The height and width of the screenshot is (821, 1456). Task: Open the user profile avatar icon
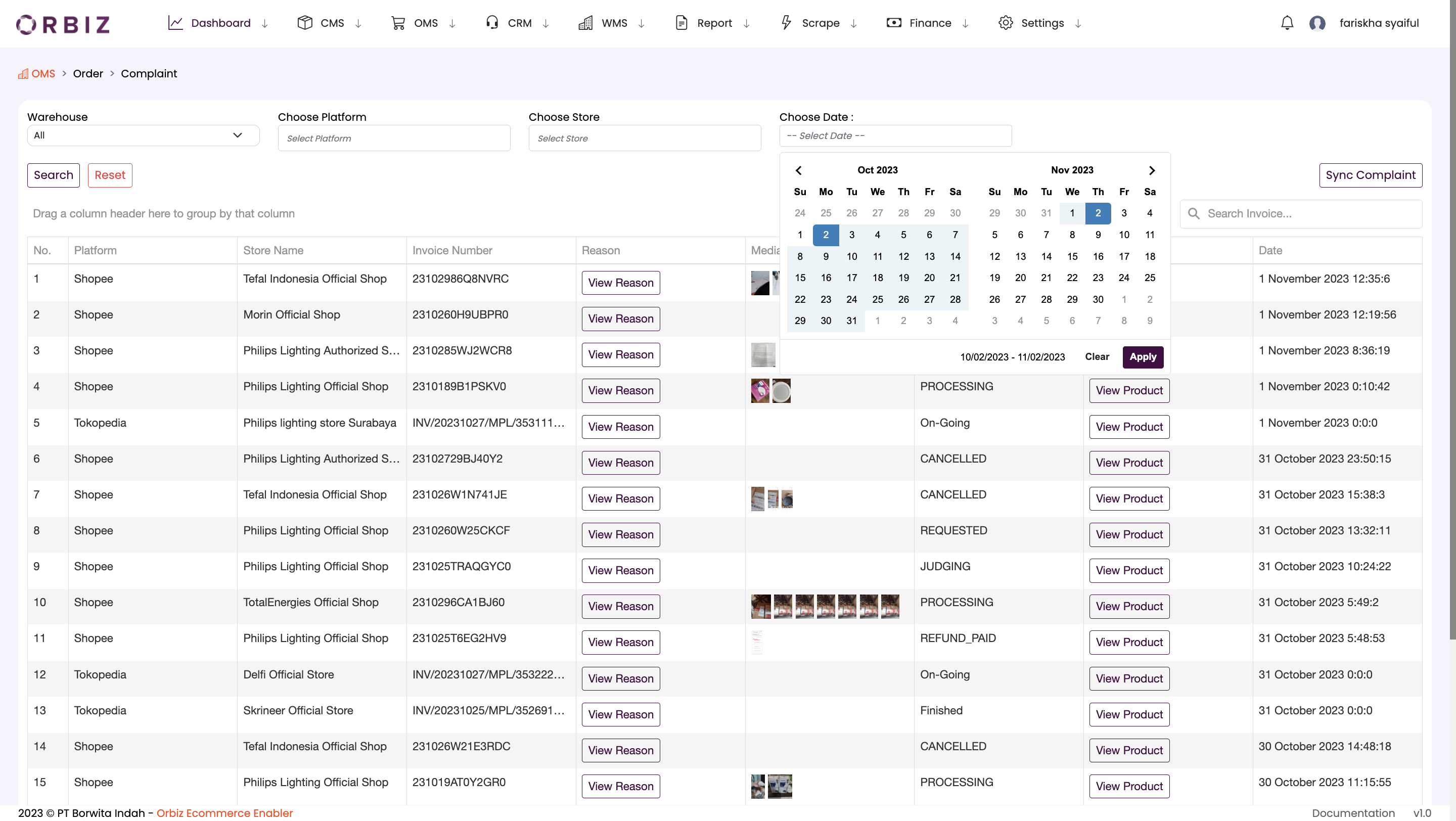[x=1317, y=23]
